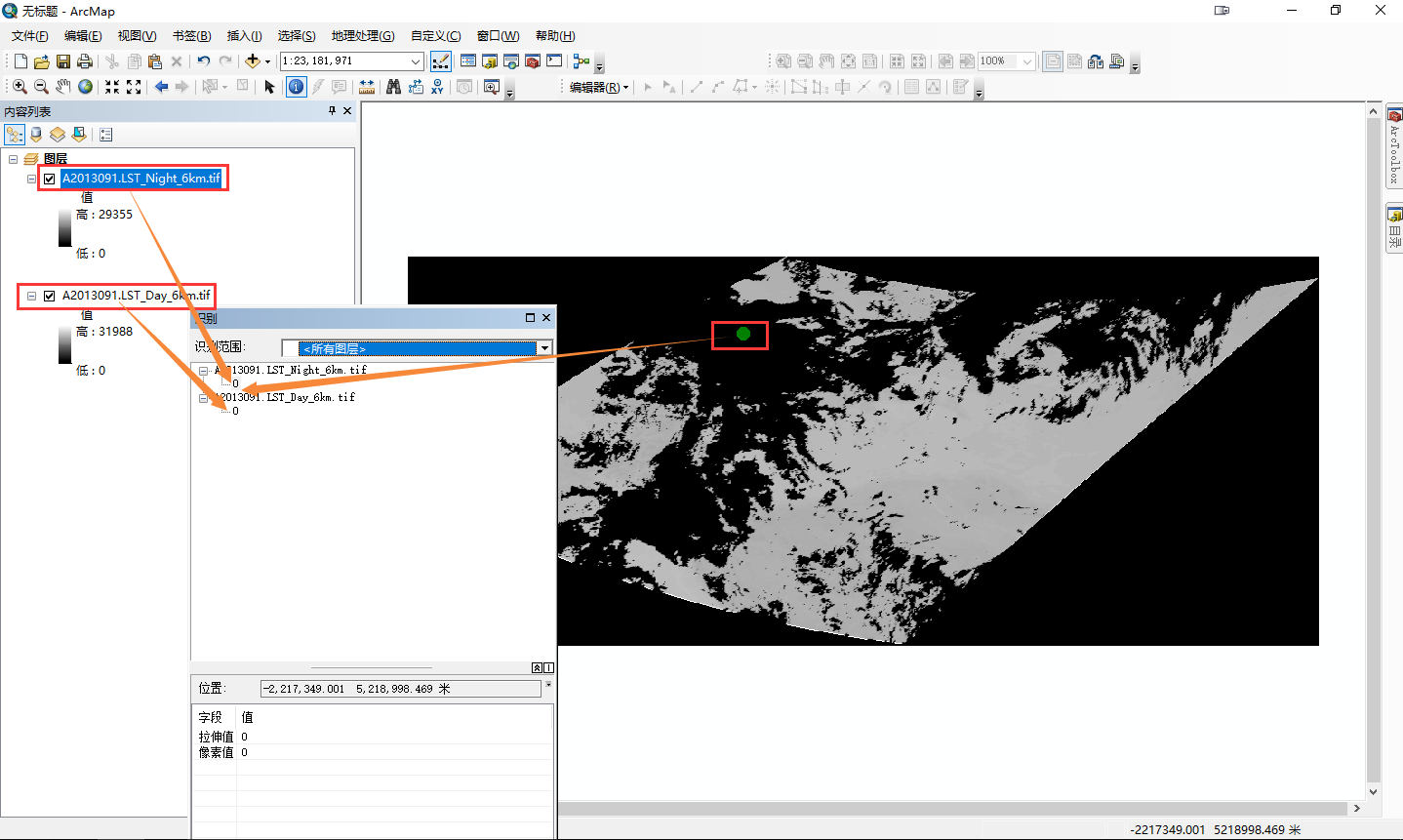Click the Full Extent globe icon

[85, 86]
